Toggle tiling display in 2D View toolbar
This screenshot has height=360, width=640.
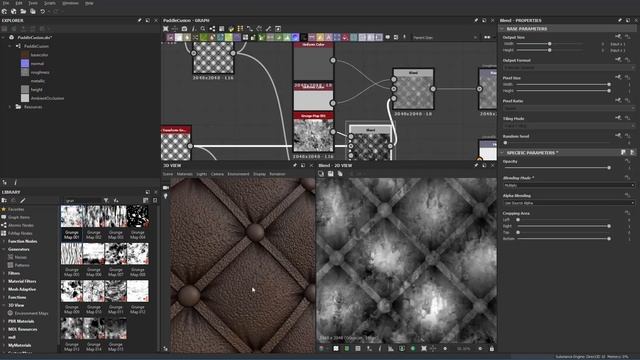[x=358, y=349]
